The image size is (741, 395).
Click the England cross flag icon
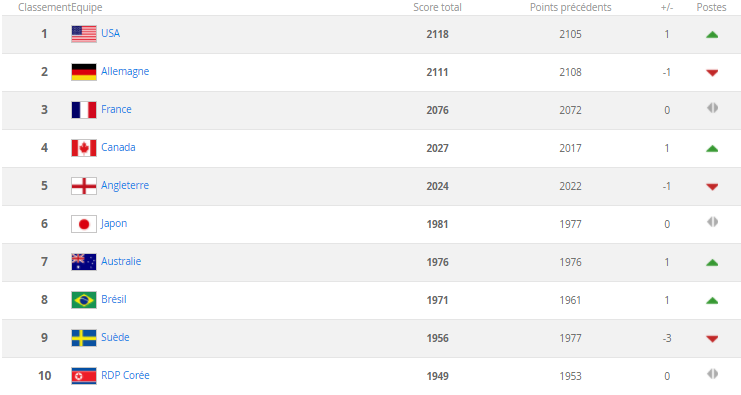(x=84, y=186)
